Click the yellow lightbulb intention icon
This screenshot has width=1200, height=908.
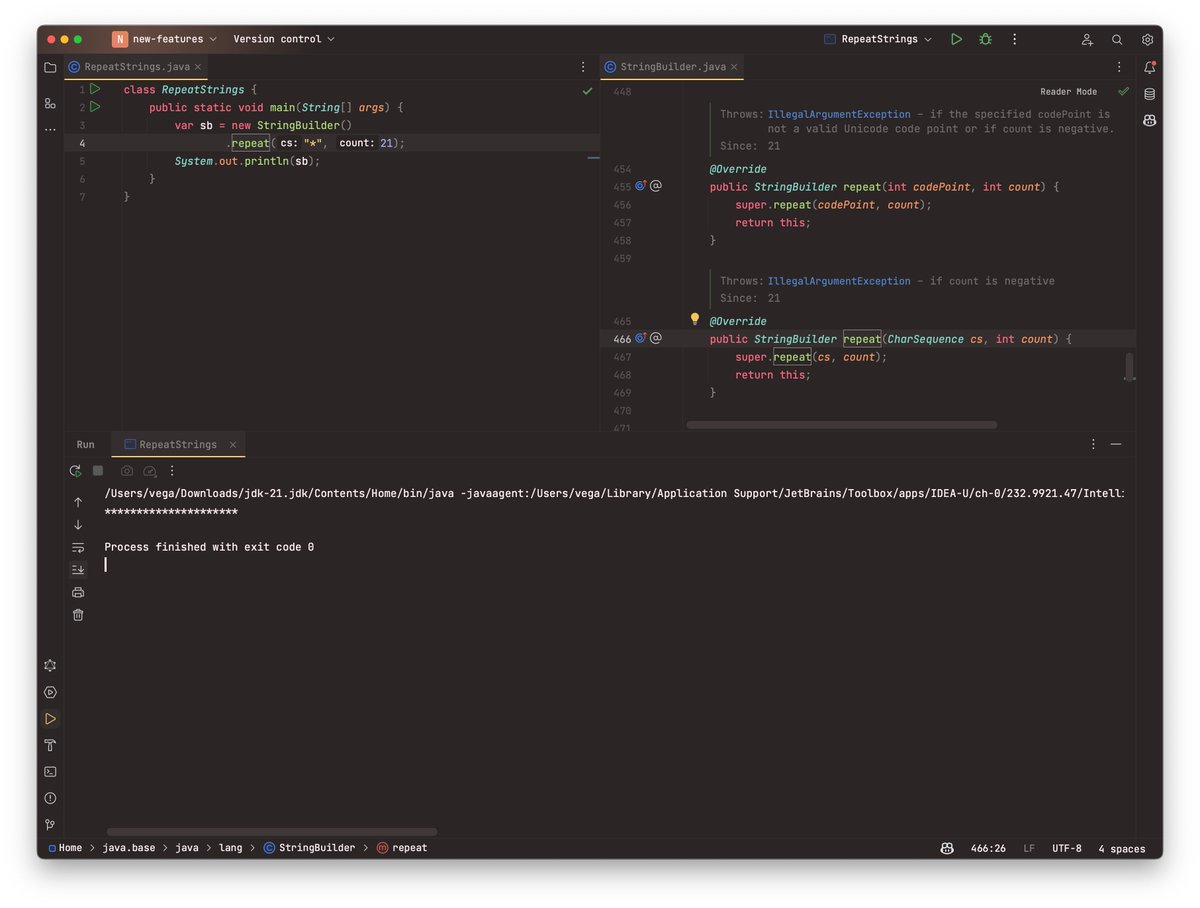tap(695, 319)
